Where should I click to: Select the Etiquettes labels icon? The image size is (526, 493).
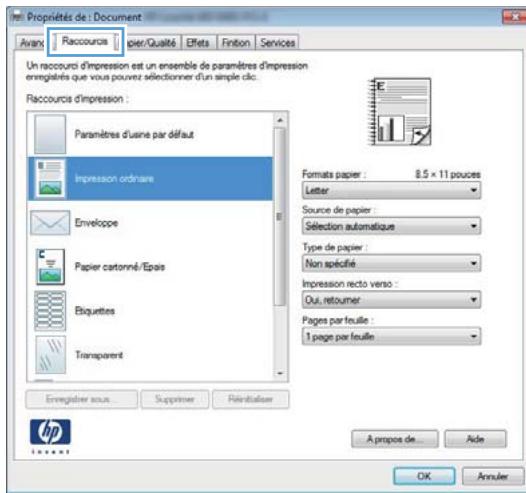(x=50, y=311)
